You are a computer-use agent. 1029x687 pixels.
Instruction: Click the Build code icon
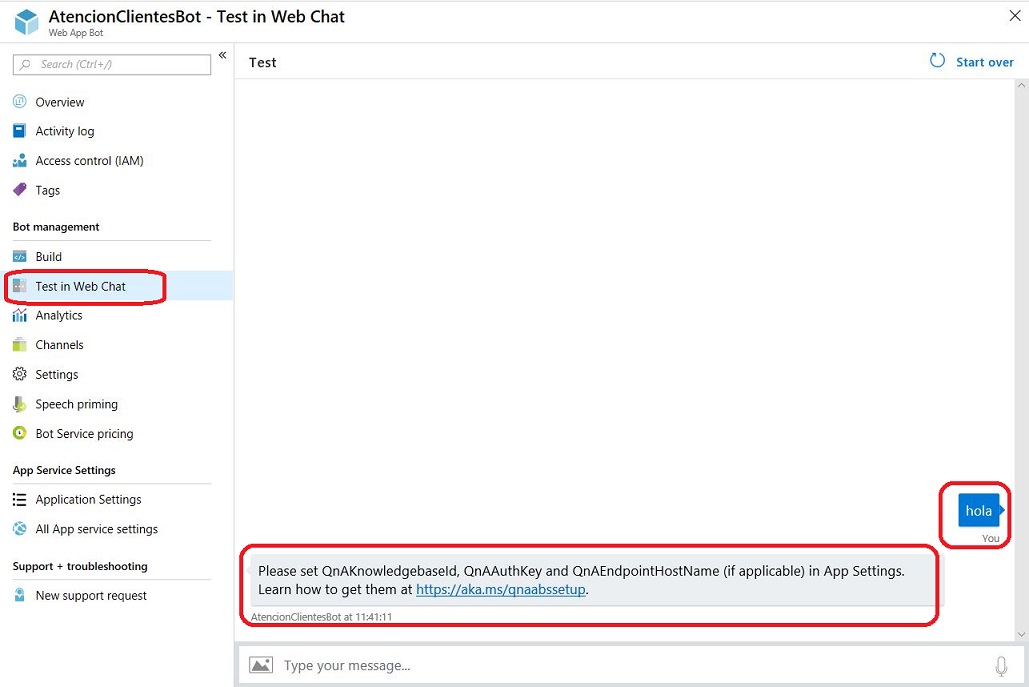click(x=20, y=257)
